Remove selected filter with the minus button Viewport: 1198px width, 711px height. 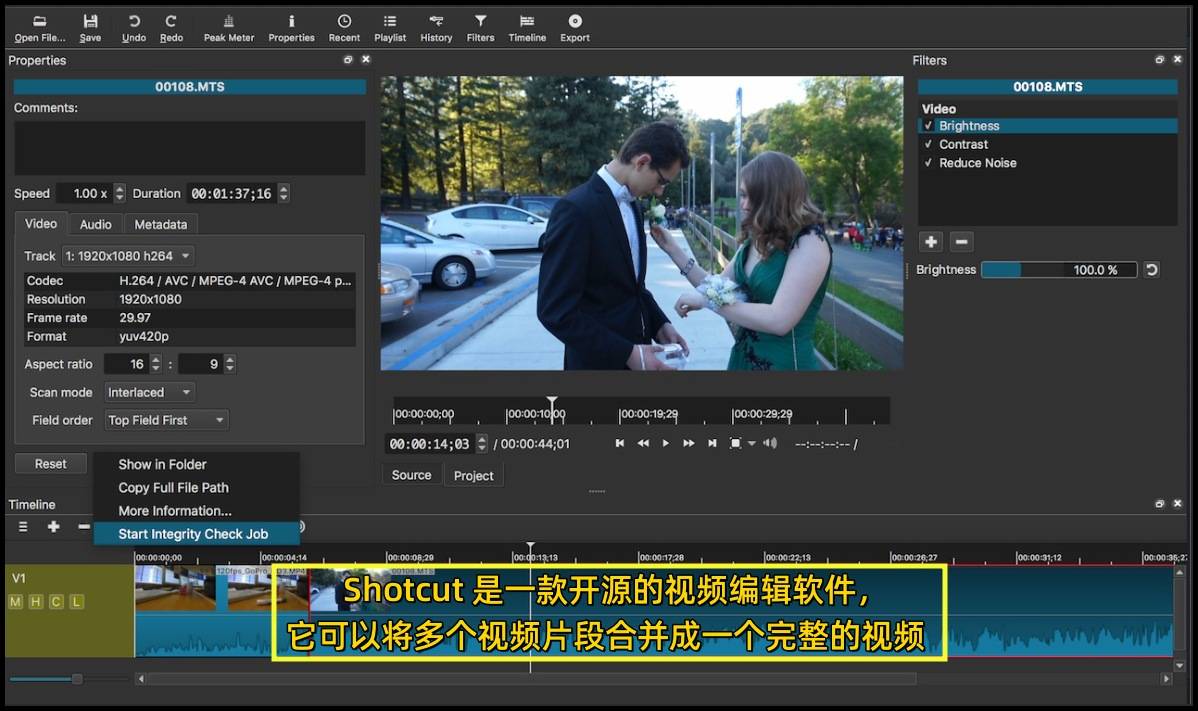click(961, 241)
